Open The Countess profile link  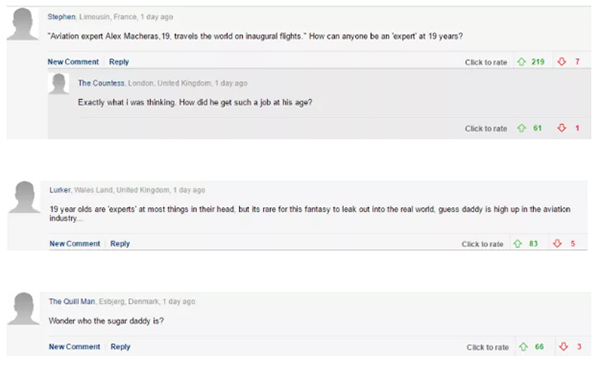click(x=101, y=83)
